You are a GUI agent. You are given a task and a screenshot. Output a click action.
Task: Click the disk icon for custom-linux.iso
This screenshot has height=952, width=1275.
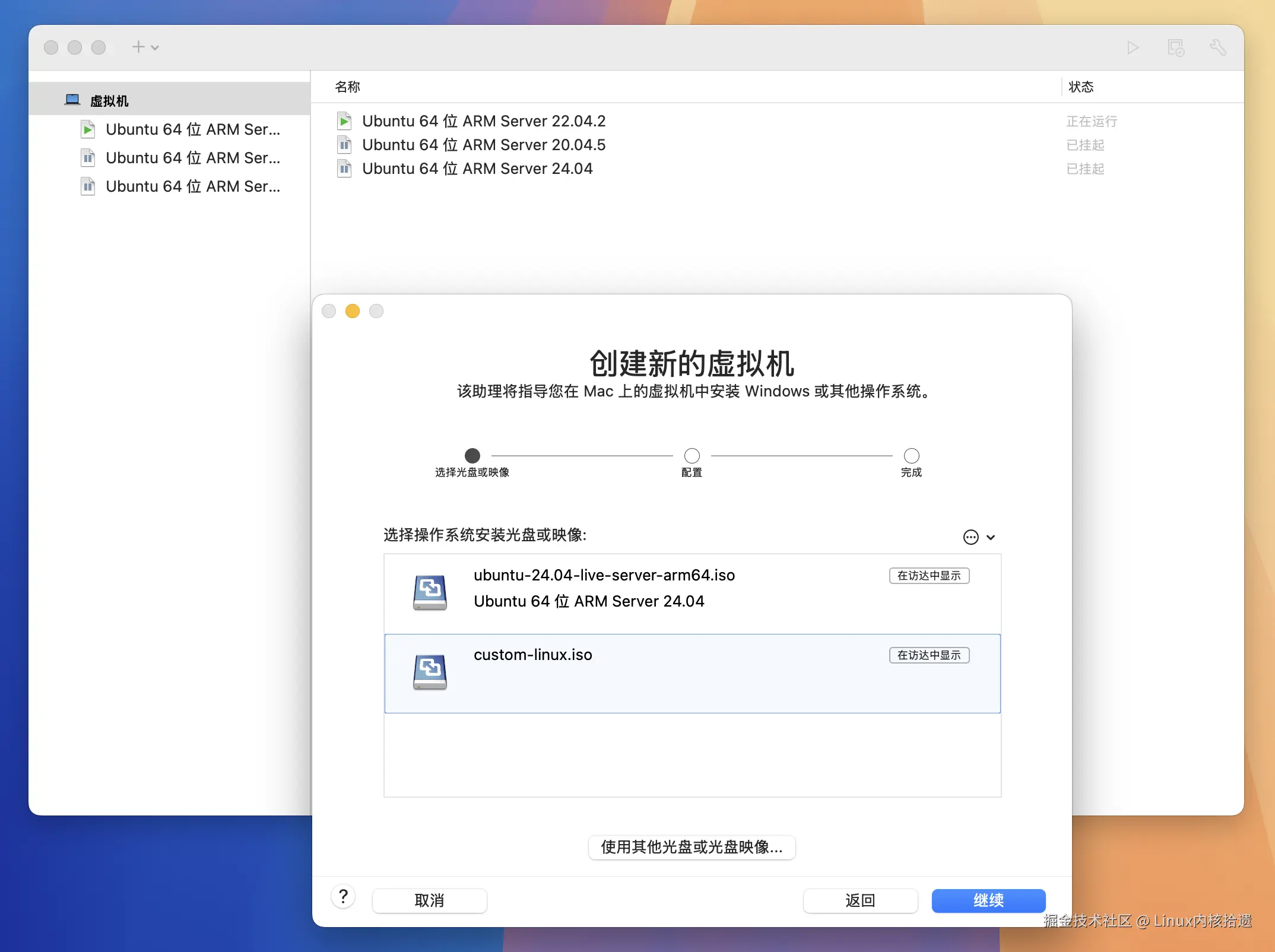430,671
